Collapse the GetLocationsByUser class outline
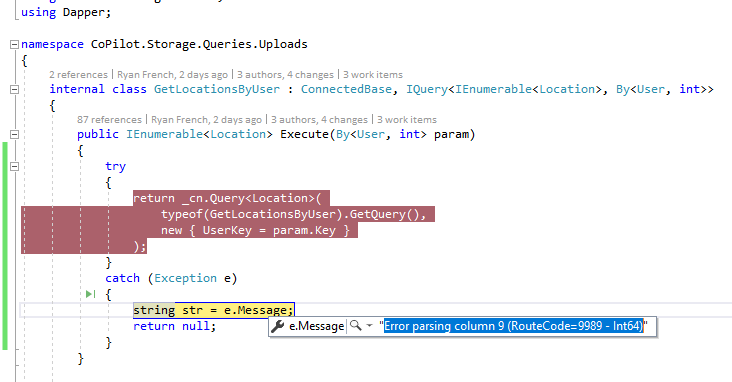 [x=14, y=90]
